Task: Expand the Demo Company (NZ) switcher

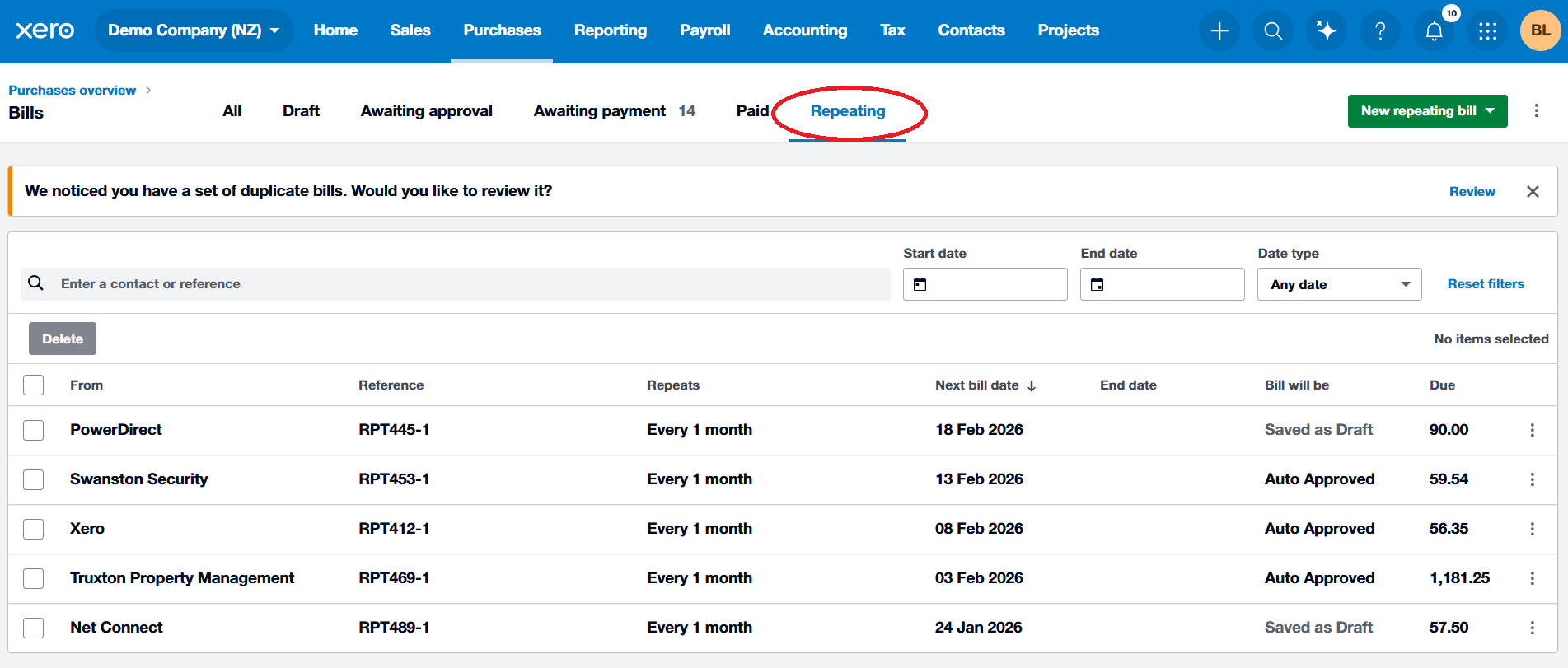Action: tap(194, 30)
